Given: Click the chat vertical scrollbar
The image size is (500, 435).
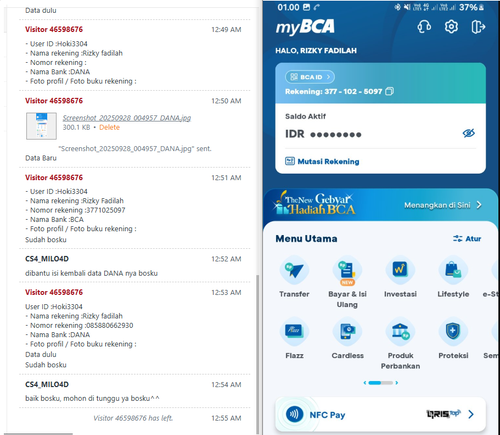Looking at the screenshot, I should point(257,353).
